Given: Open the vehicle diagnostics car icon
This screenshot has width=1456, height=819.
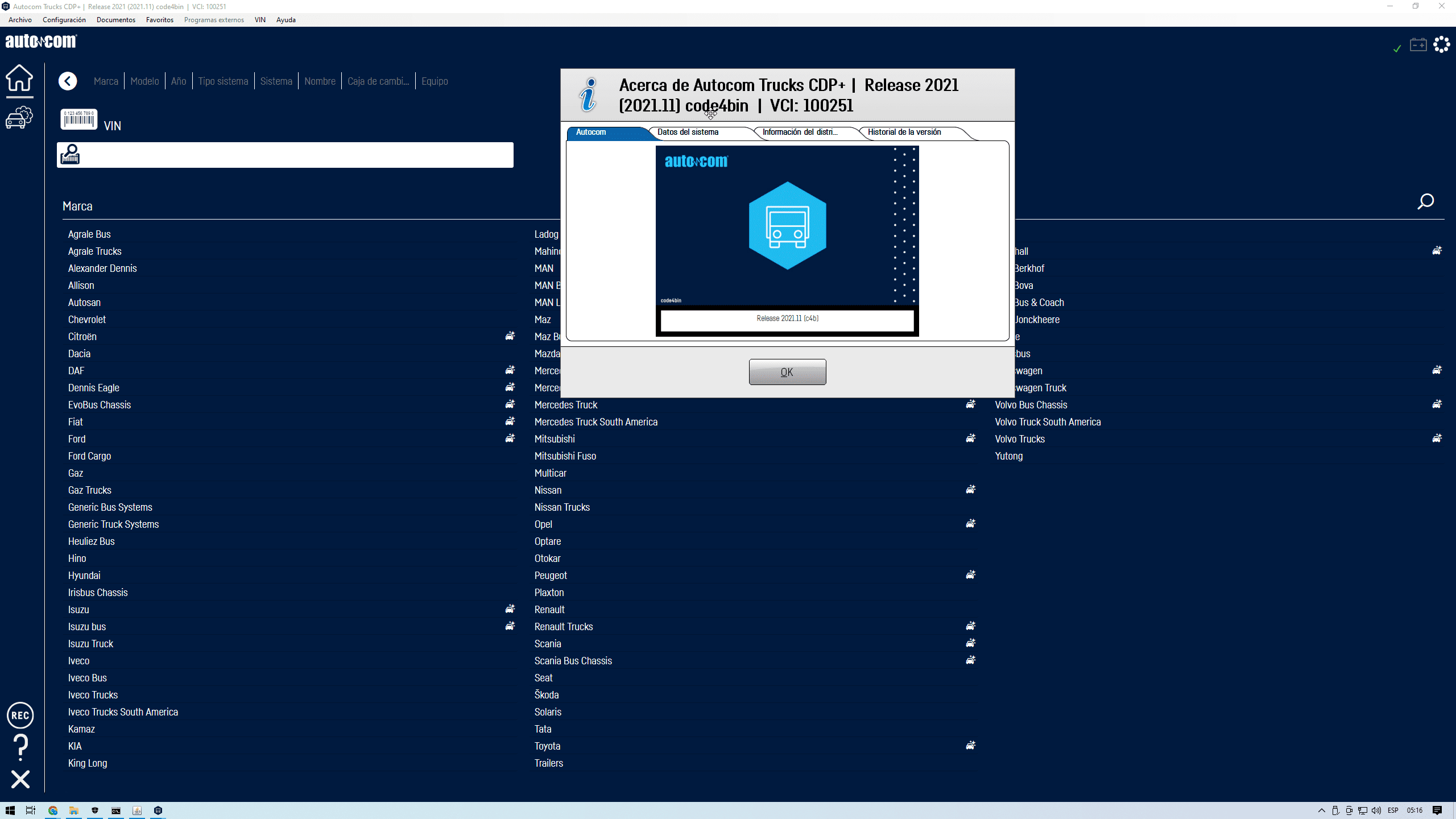Looking at the screenshot, I should click(x=19, y=118).
